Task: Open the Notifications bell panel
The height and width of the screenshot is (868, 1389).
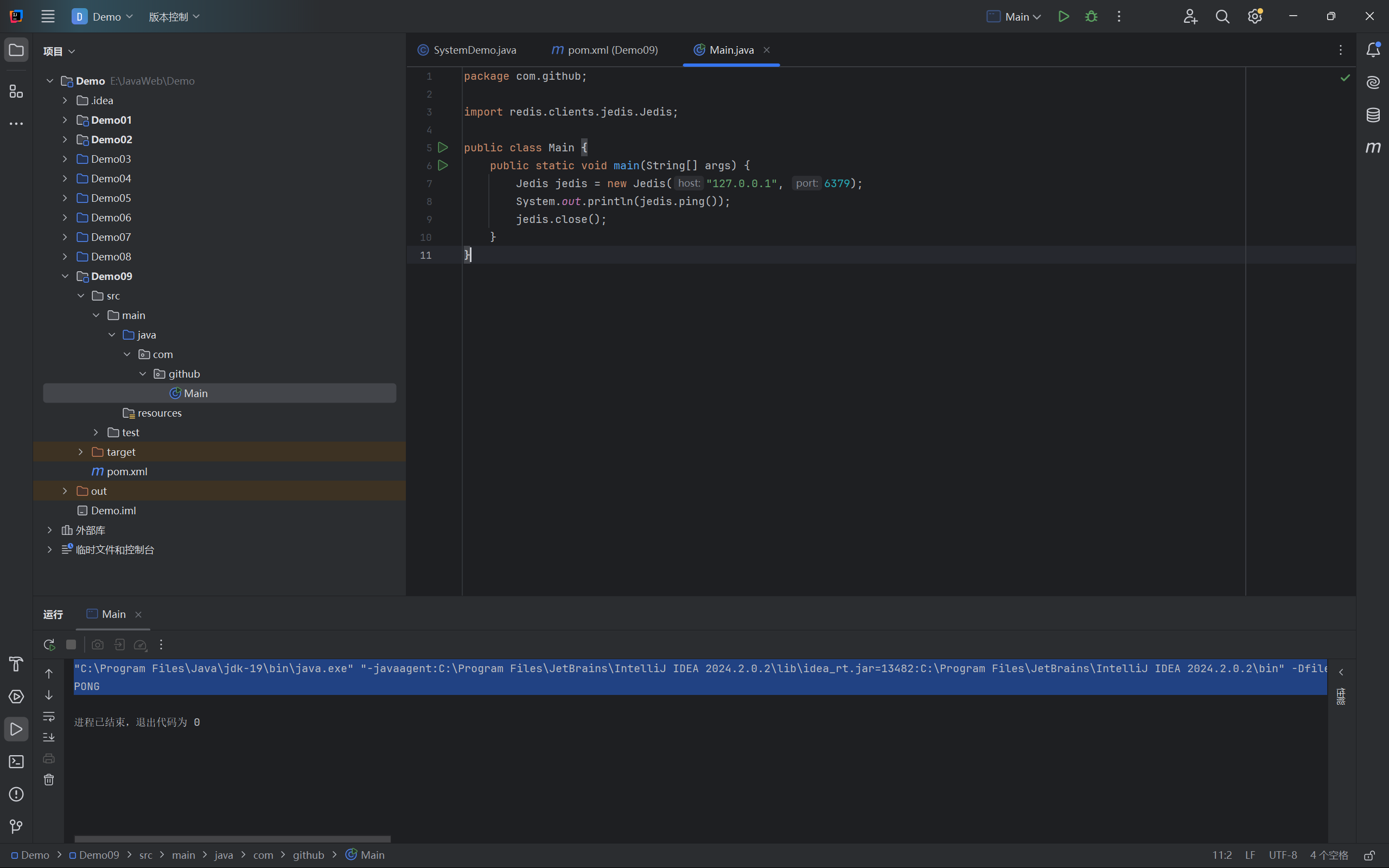Action: [1373, 50]
